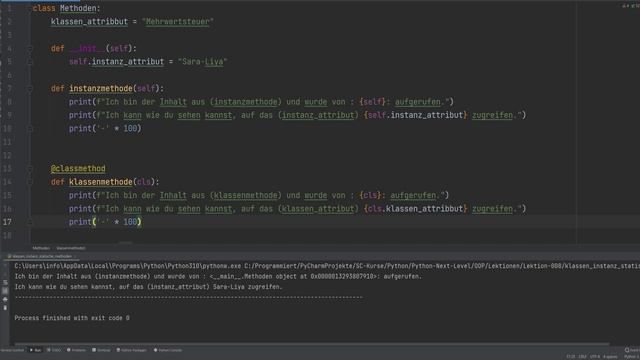Click cls.klassen_attribbut on line 16

[416, 209]
